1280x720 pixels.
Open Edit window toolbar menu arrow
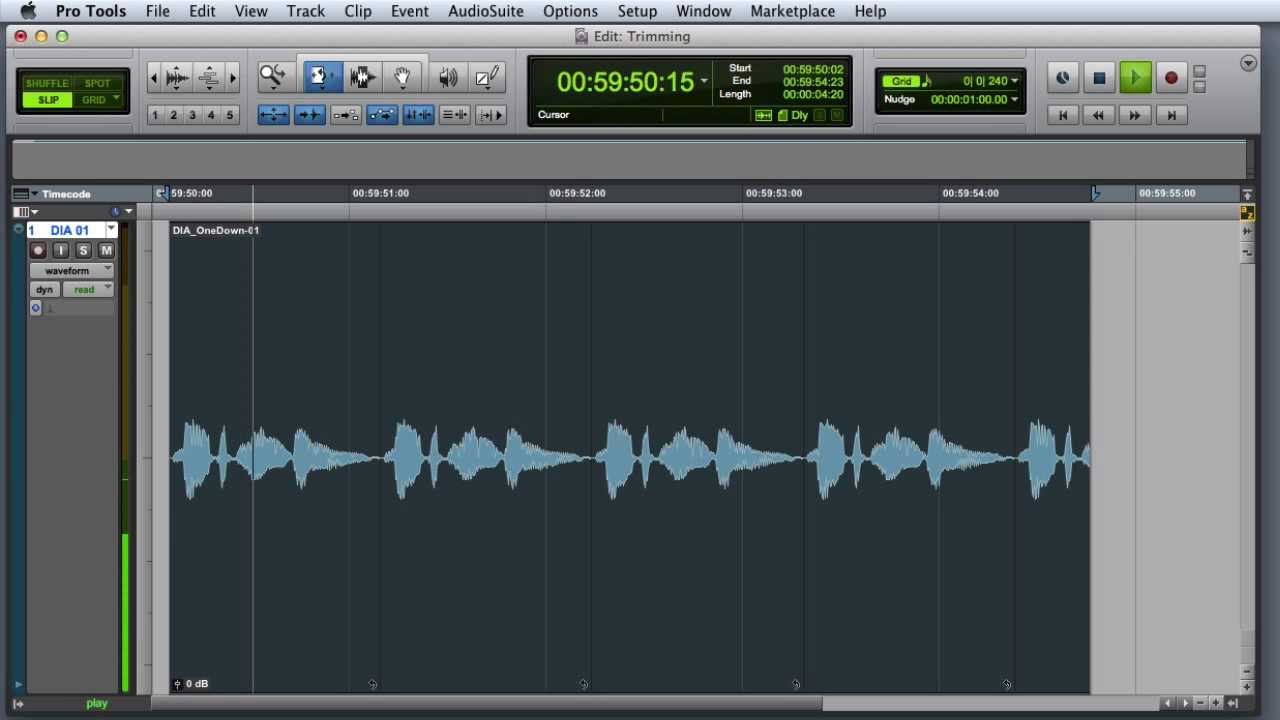coord(1248,63)
